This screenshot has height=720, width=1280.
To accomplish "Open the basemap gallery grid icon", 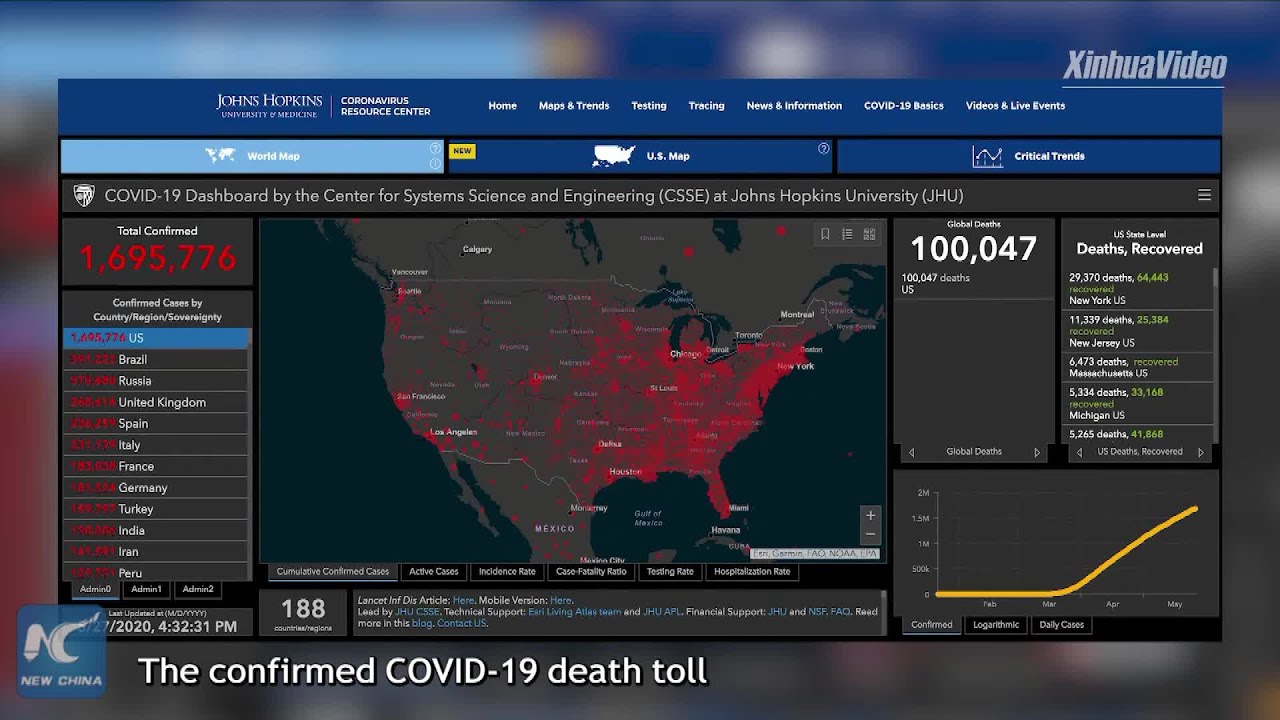I will 869,234.
